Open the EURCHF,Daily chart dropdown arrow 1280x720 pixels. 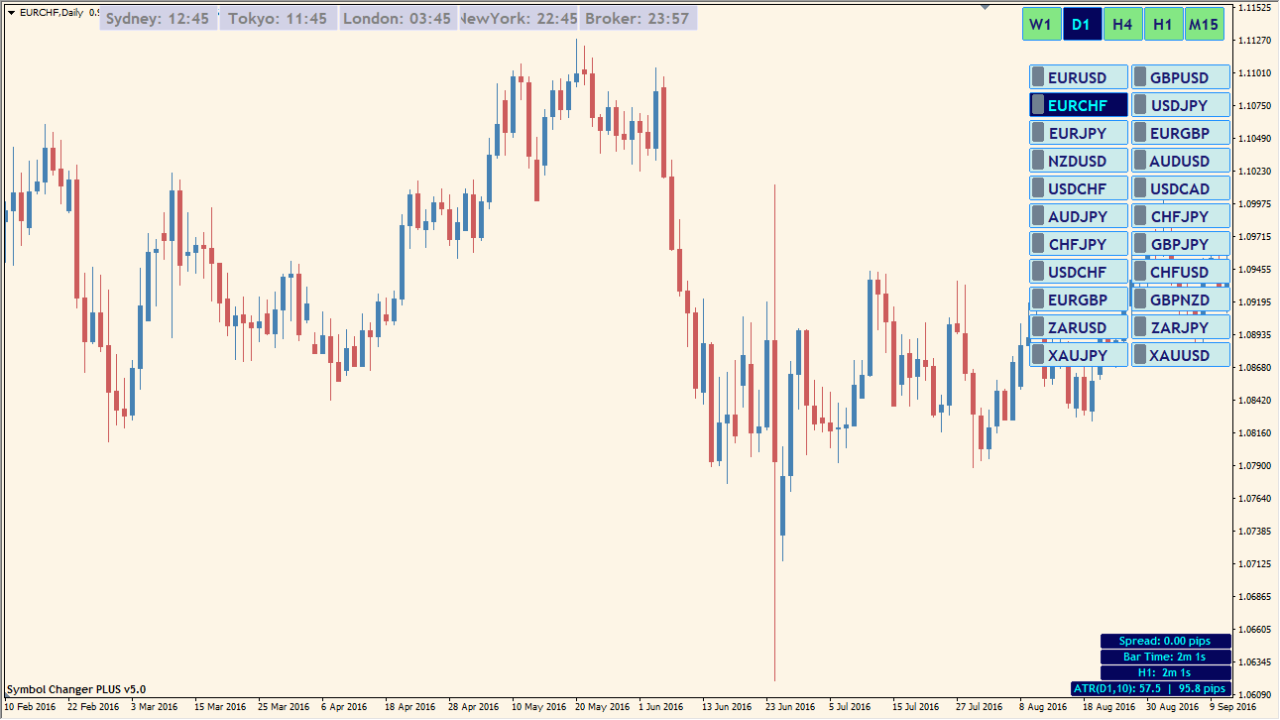click(11, 12)
